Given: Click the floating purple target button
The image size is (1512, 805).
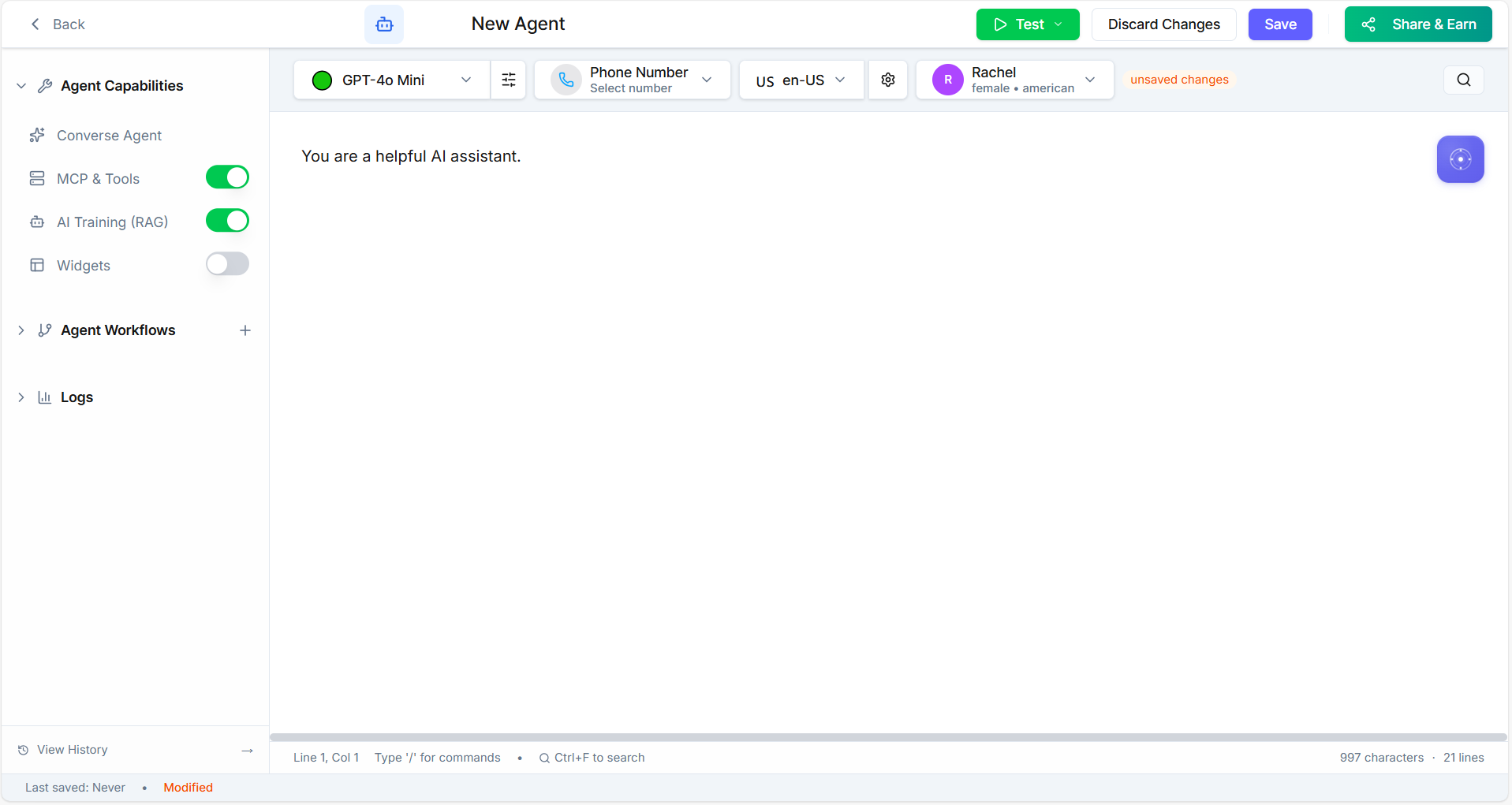Looking at the screenshot, I should 1460,159.
